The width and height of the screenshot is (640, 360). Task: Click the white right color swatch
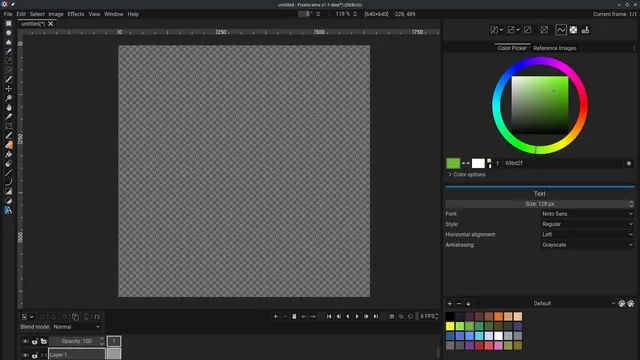pyautogui.click(x=478, y=163)
